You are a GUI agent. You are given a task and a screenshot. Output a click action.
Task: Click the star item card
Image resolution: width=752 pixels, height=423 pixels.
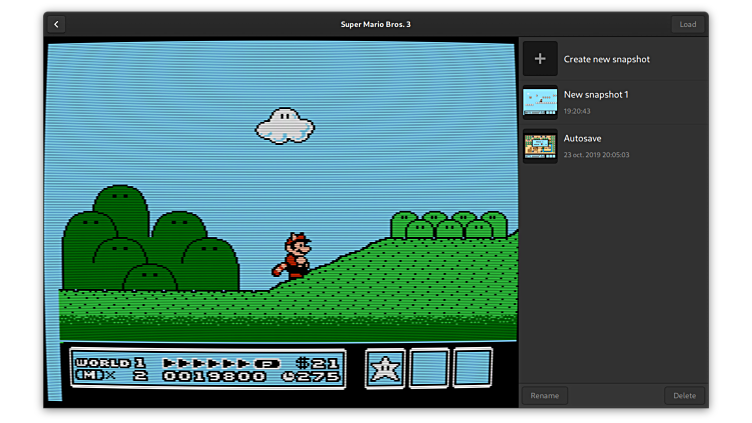pos(385,368)
